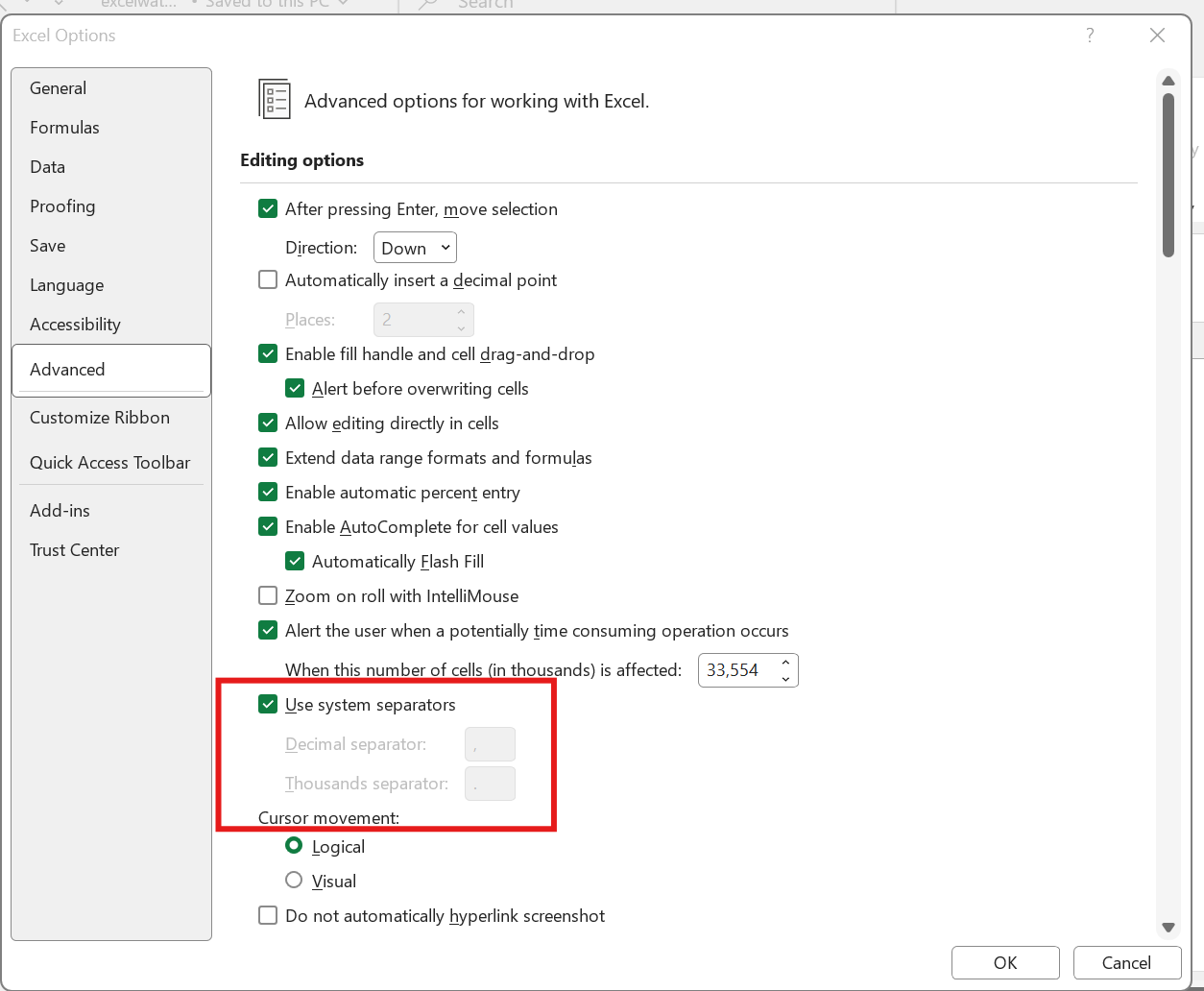Click the scrollbar up arrow

[x=1168, y=81]
